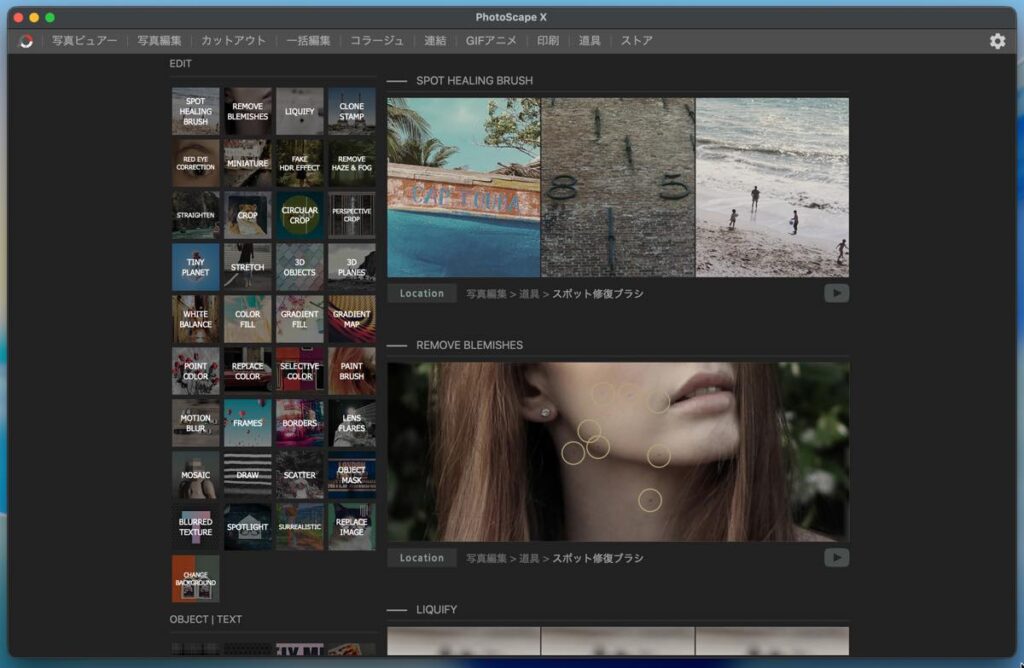
Task: Click the Remove Blemishes face preview
Action: [618, 452]
